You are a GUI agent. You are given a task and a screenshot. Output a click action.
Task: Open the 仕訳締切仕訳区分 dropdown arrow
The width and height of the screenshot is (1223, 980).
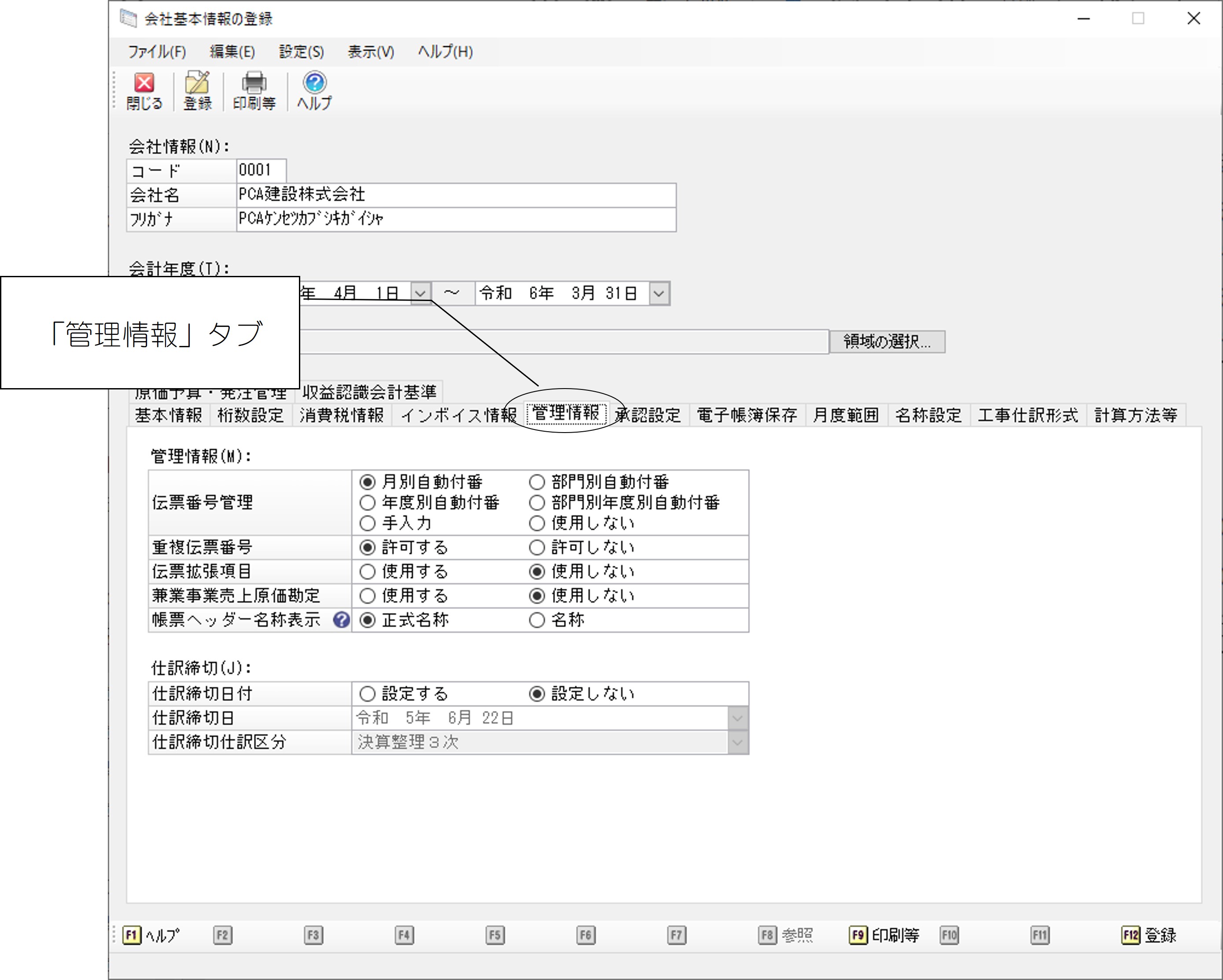[737, 742]
